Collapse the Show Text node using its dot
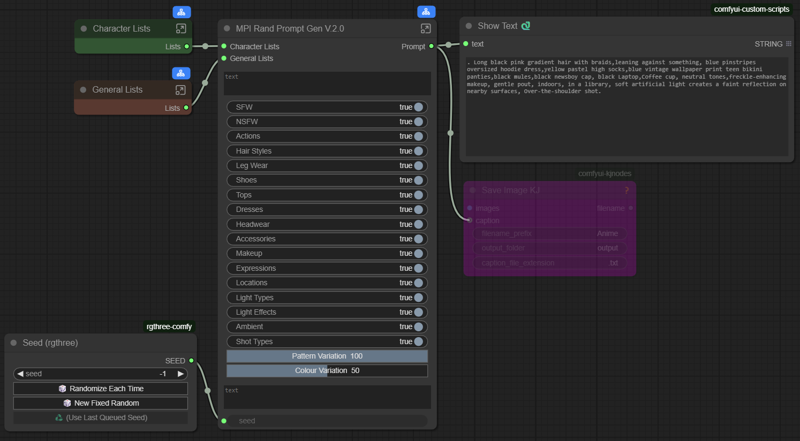800x441 pixels. 470,26
